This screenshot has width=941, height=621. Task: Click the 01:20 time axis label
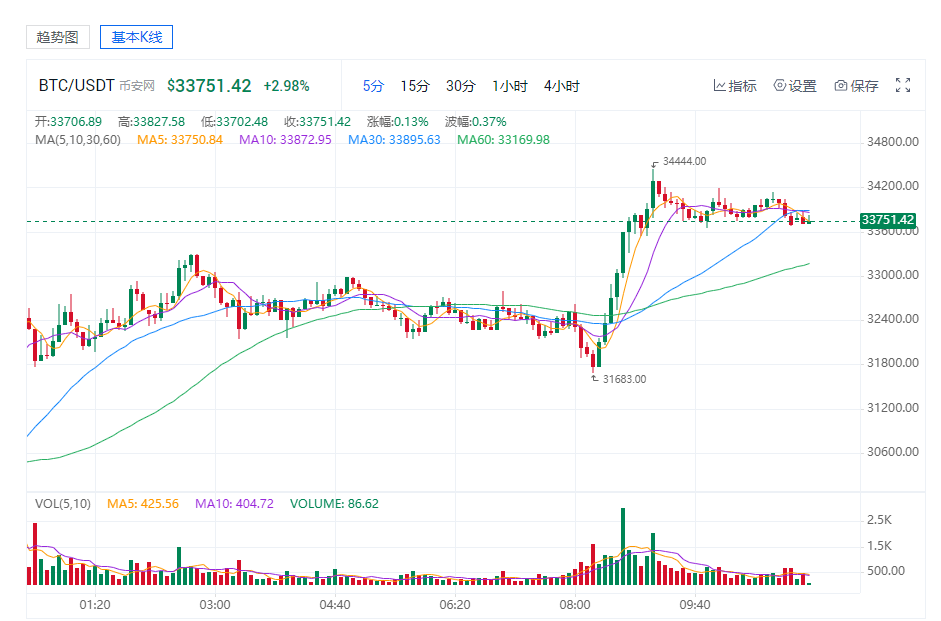tap(95, 604)
